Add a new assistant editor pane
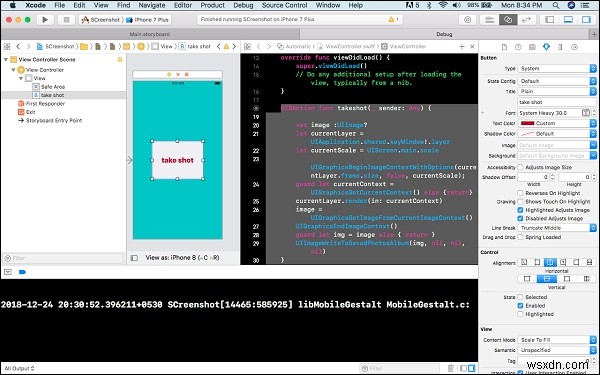Screen dimensions: 600x375 [461, 46]
